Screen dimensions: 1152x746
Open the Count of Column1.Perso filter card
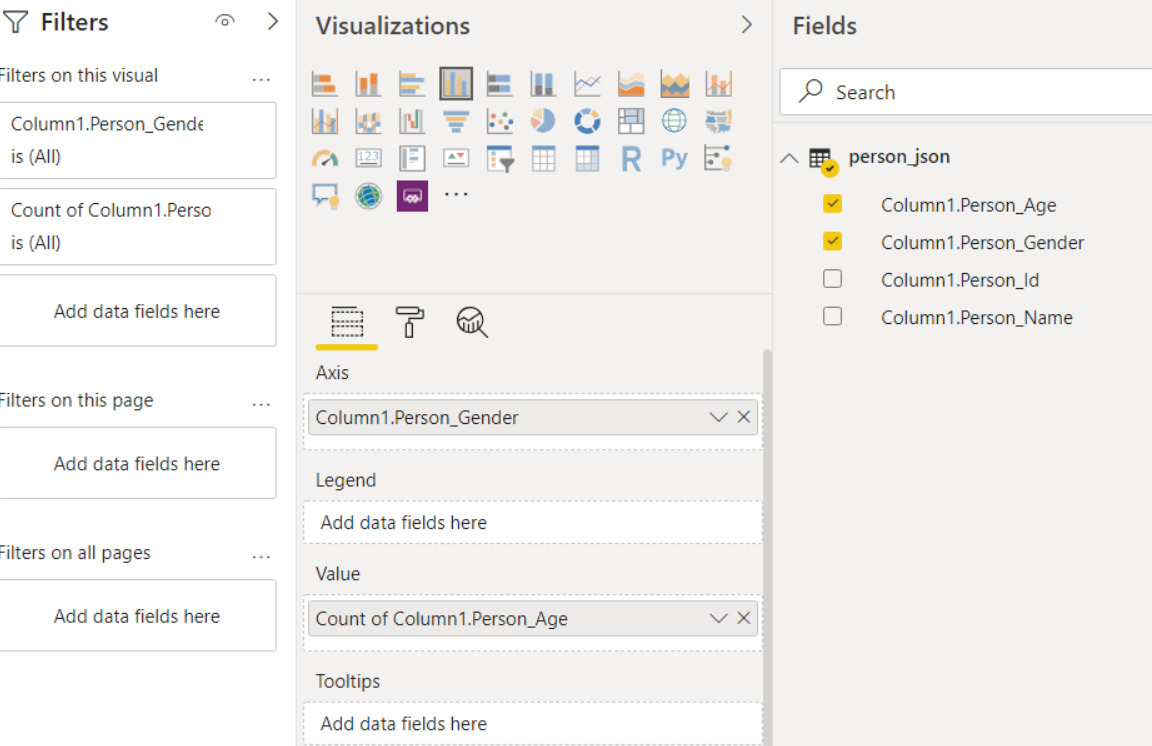point(137,226)
